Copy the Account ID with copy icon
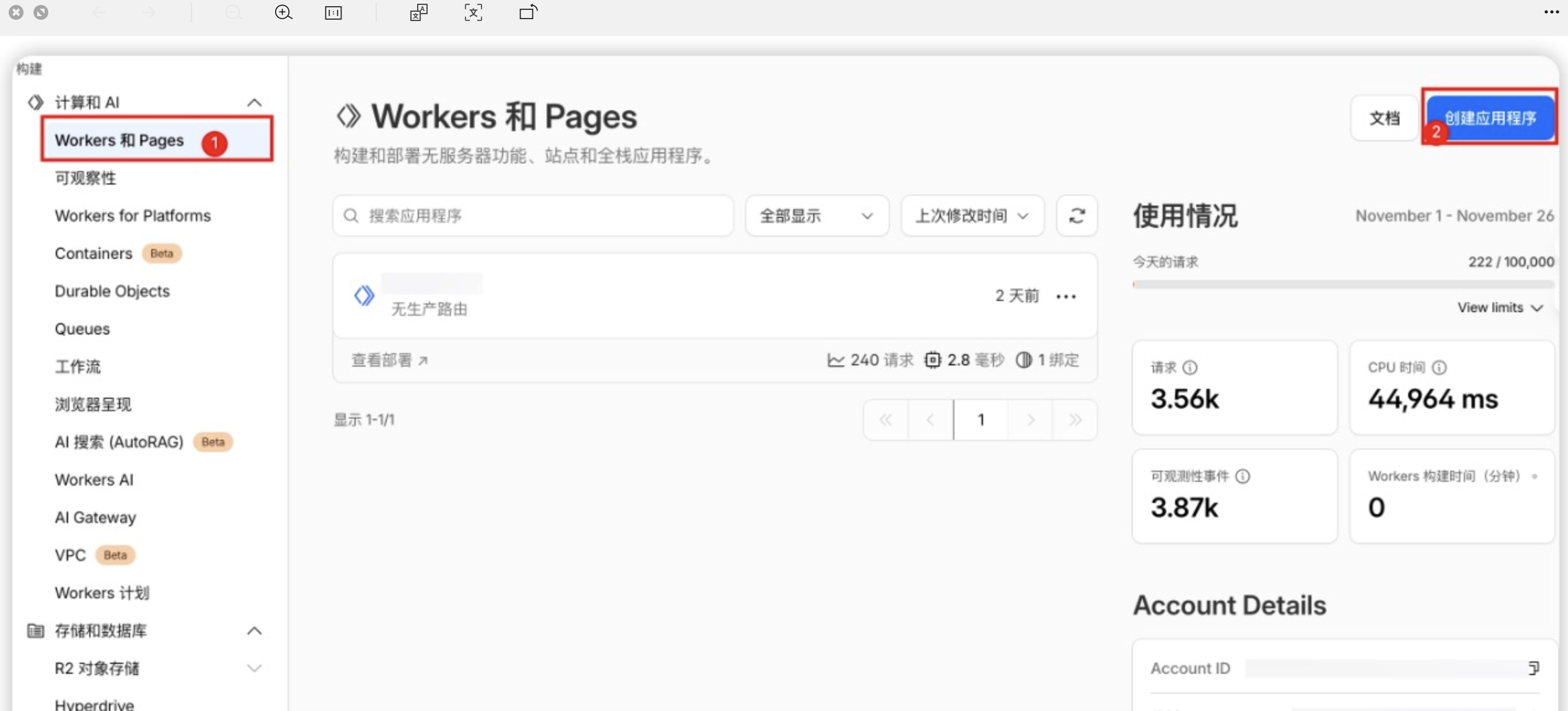Screen dimensions: 1568x711 pos(1533,668)
